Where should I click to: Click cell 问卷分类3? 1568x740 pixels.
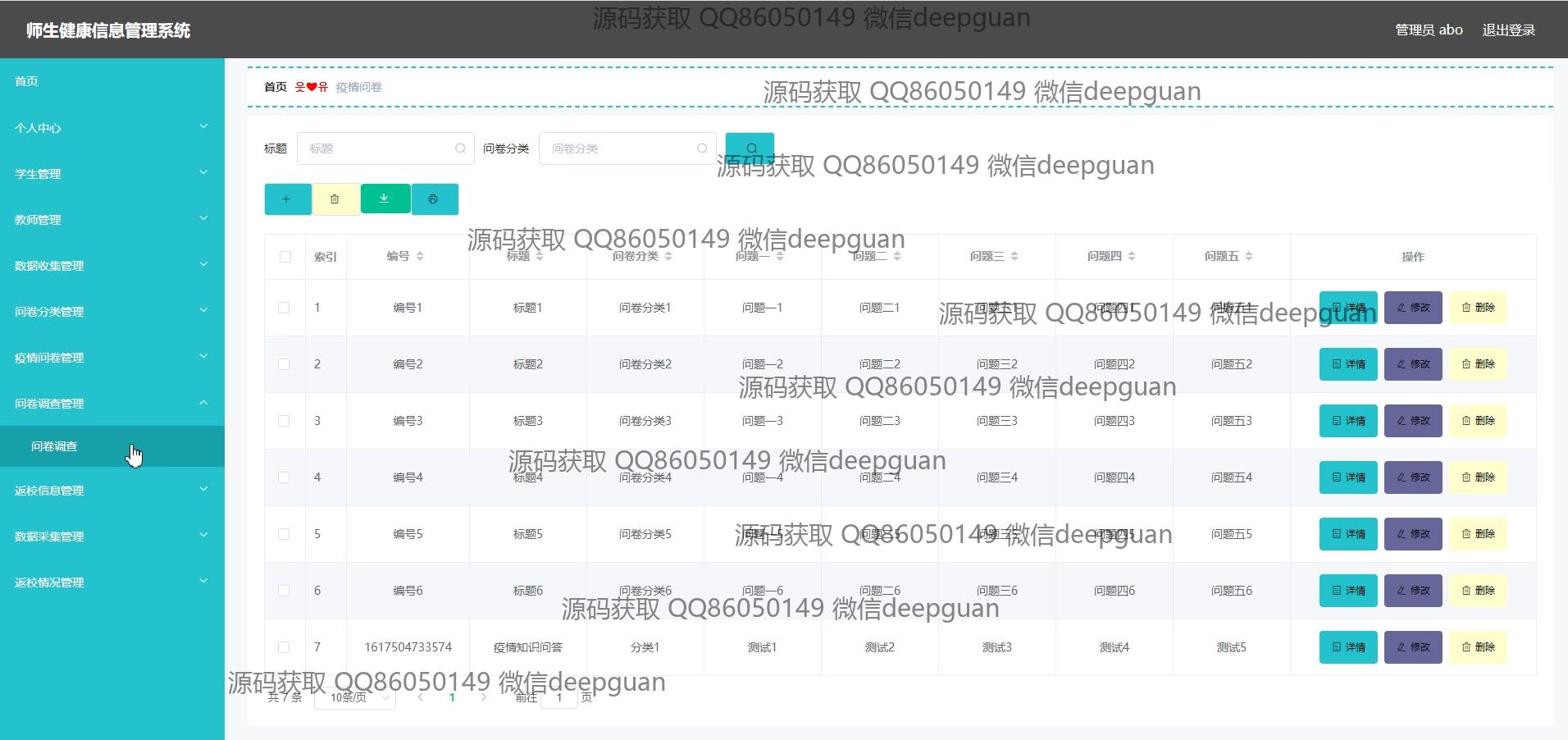[x=645, y=421]
